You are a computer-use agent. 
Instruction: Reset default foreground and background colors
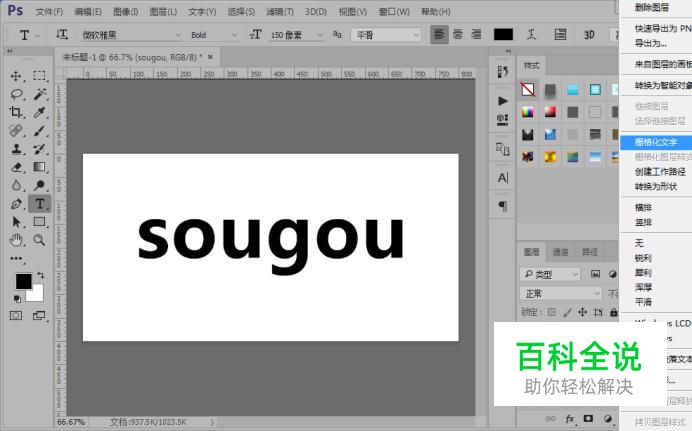[x=17, y=299]
